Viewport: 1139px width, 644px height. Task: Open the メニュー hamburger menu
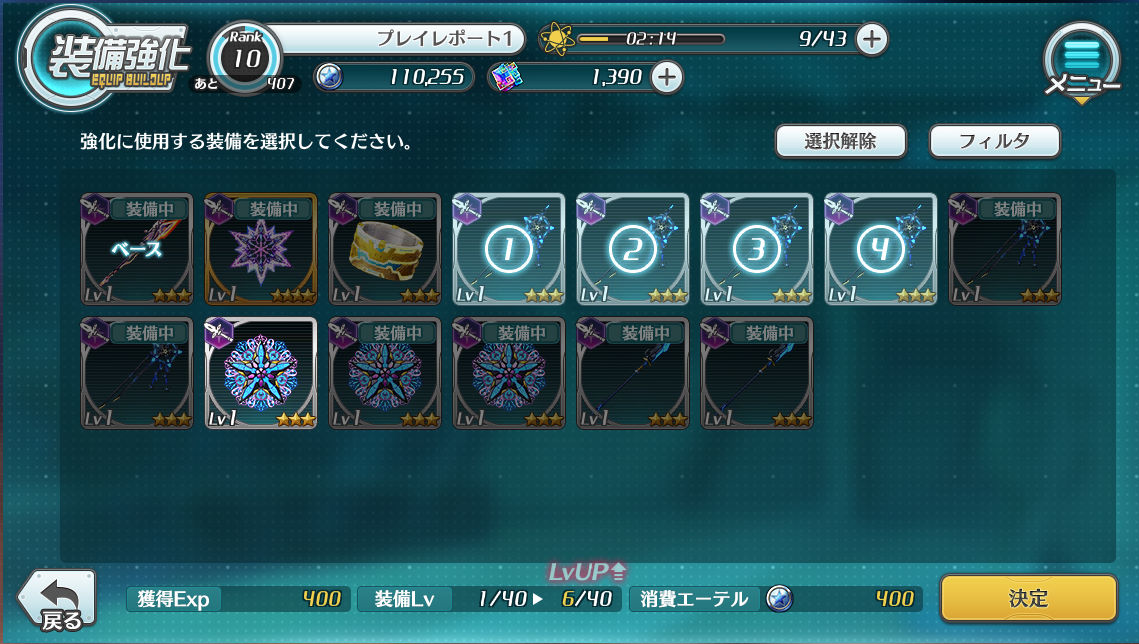[1082, 60]
